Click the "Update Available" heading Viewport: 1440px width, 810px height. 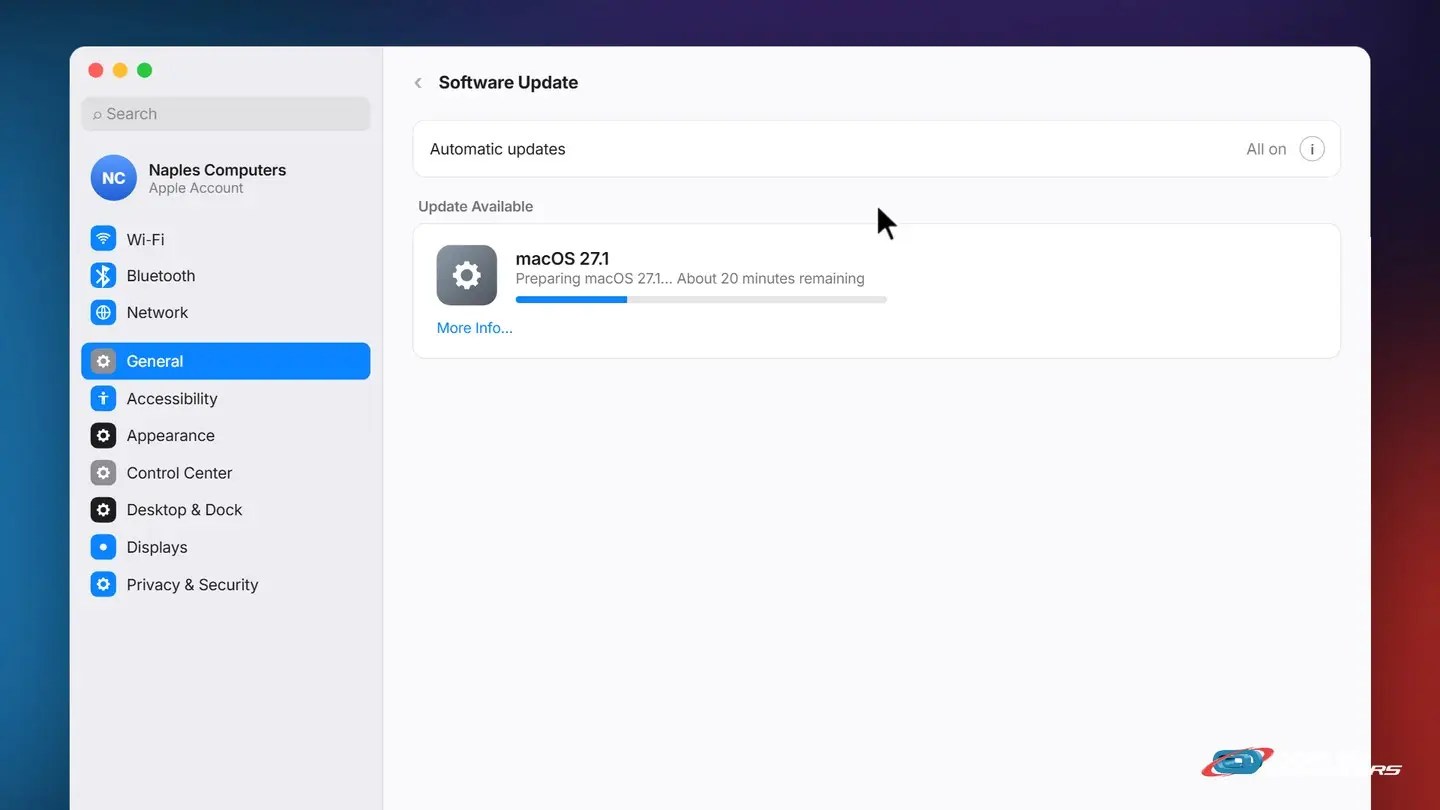pyautogui.click(x=476, y=207)
